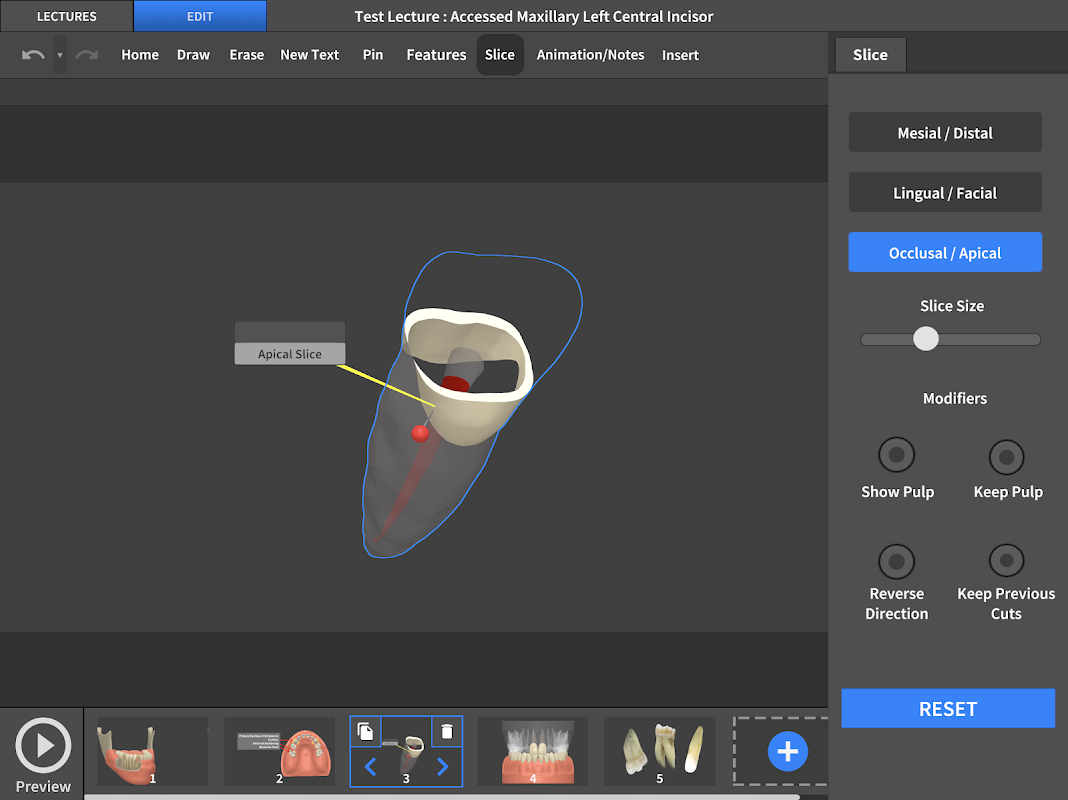Click the RESET button
The image size is (1068, 800).
[948, 708]
